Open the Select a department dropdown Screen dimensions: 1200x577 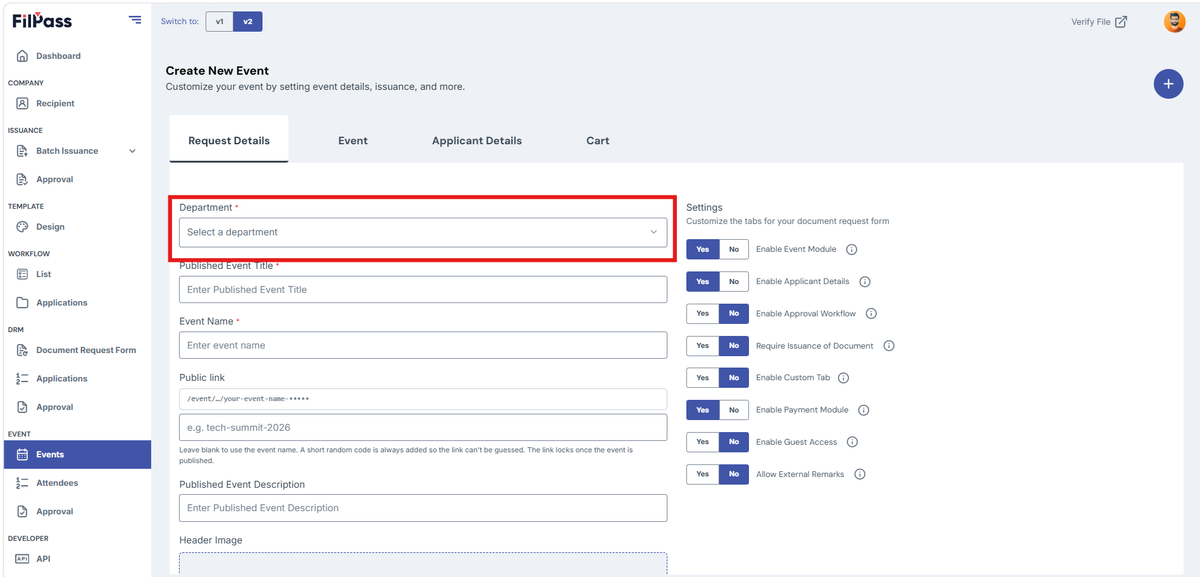pyautogui.click(x=423, y=232)
